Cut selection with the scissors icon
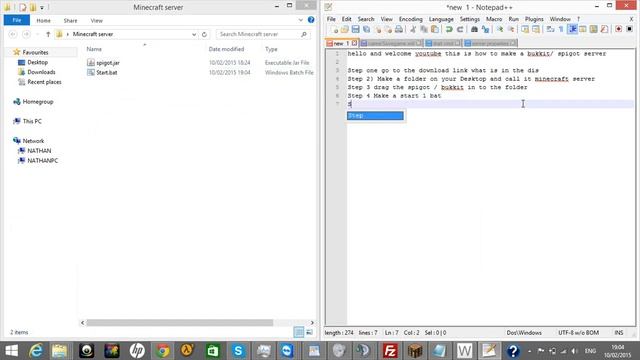Image resolution: width=640 pixels, height=360 pixels. (413, 29)
